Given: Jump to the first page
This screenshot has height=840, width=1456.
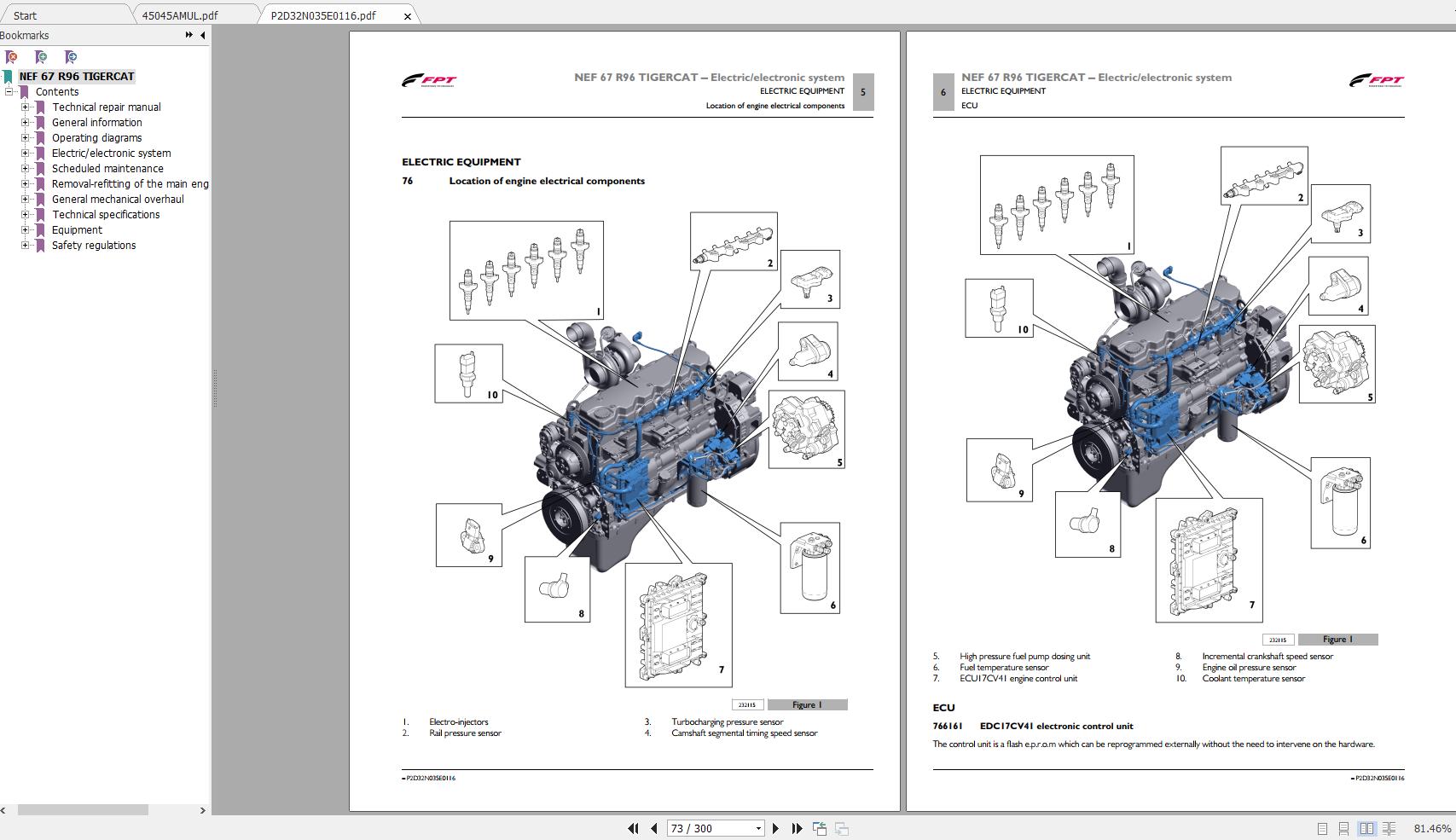Looking at the screenshot, I should (634, 828).
